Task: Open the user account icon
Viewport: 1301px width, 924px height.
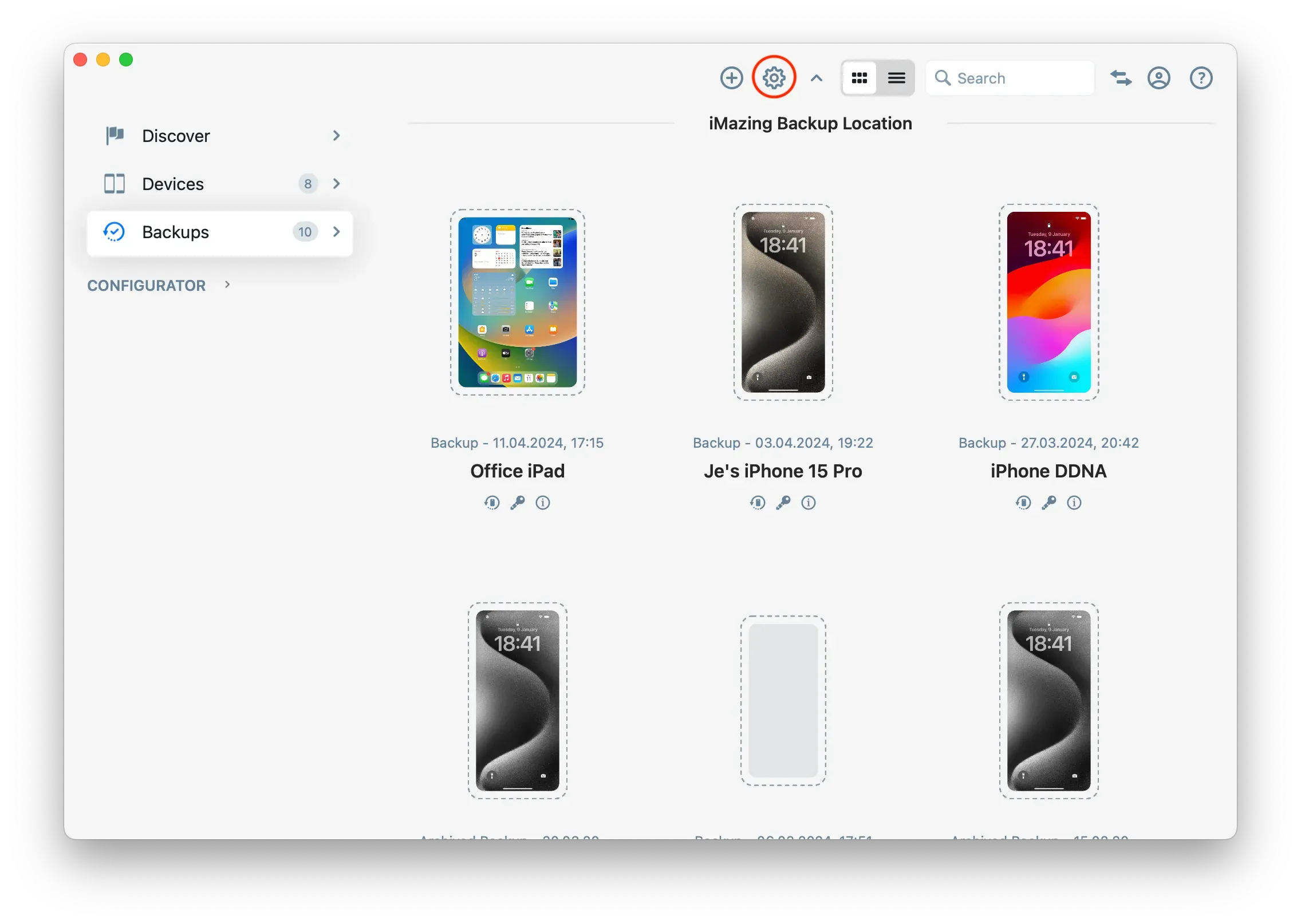Action: click(x=1158, y=78)
